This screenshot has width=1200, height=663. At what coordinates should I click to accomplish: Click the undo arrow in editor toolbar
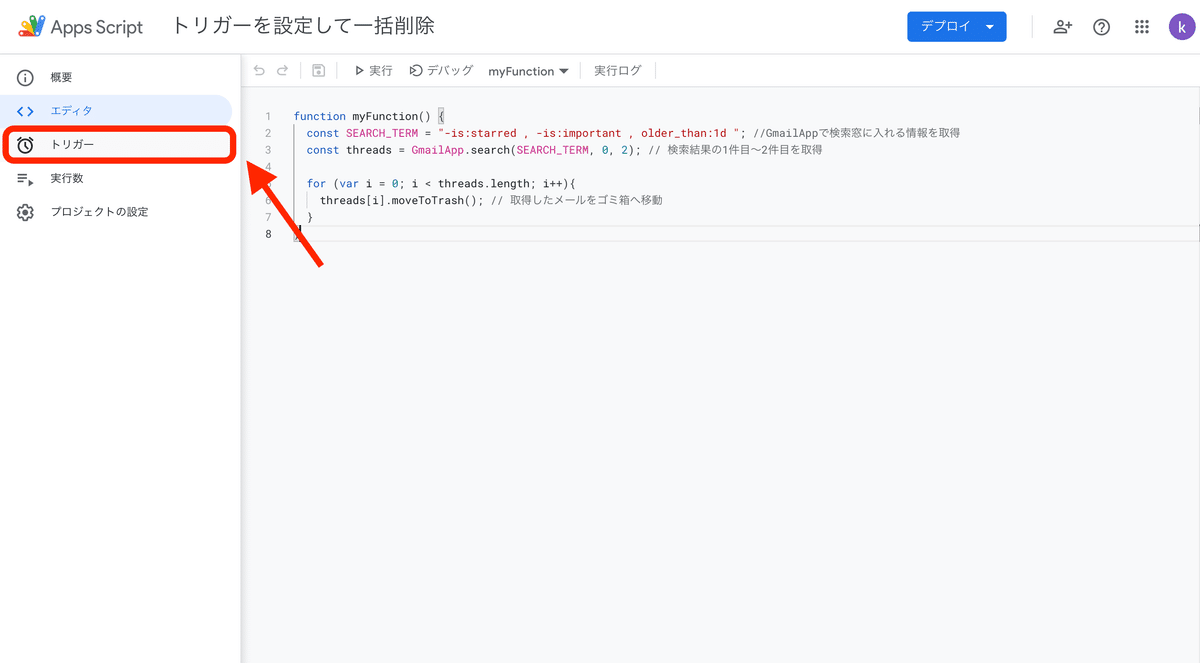[259, 71]
